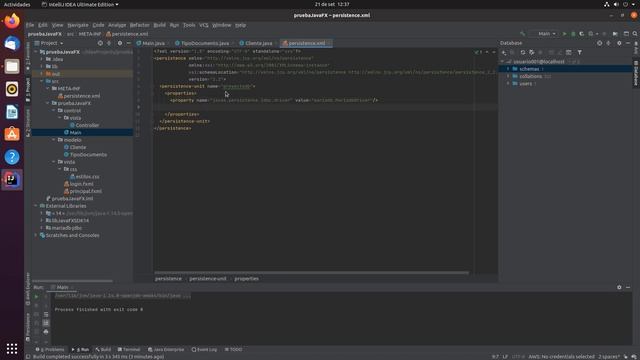Collapse the META-INF folder
The image size is (640, 360).
[x=48, y=89]
